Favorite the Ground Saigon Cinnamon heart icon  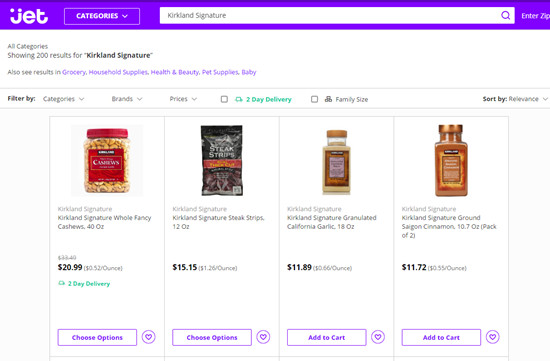(492, 337)
